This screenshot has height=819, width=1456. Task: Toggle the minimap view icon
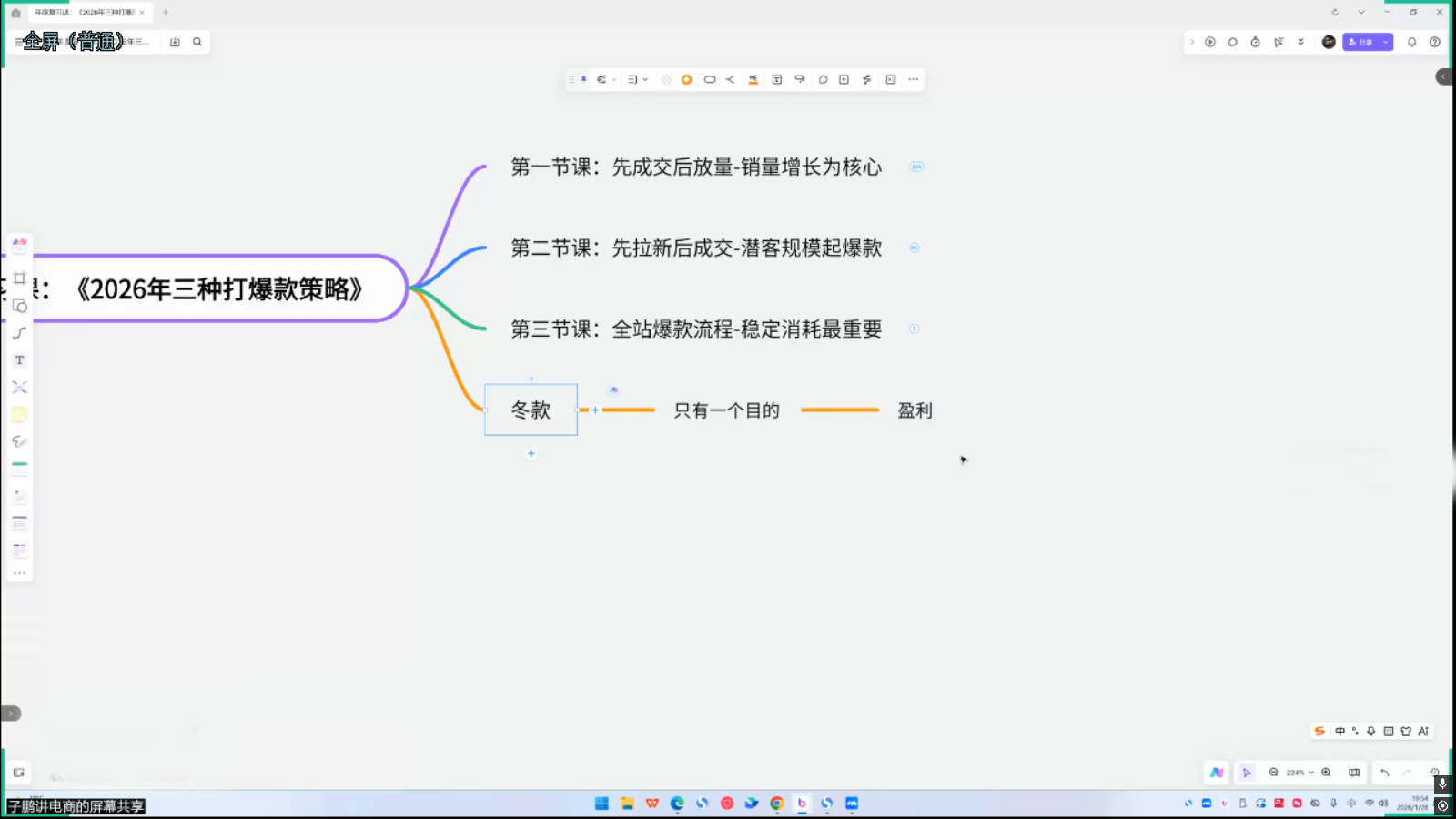pyautogui.click(x=1354, y=773)
